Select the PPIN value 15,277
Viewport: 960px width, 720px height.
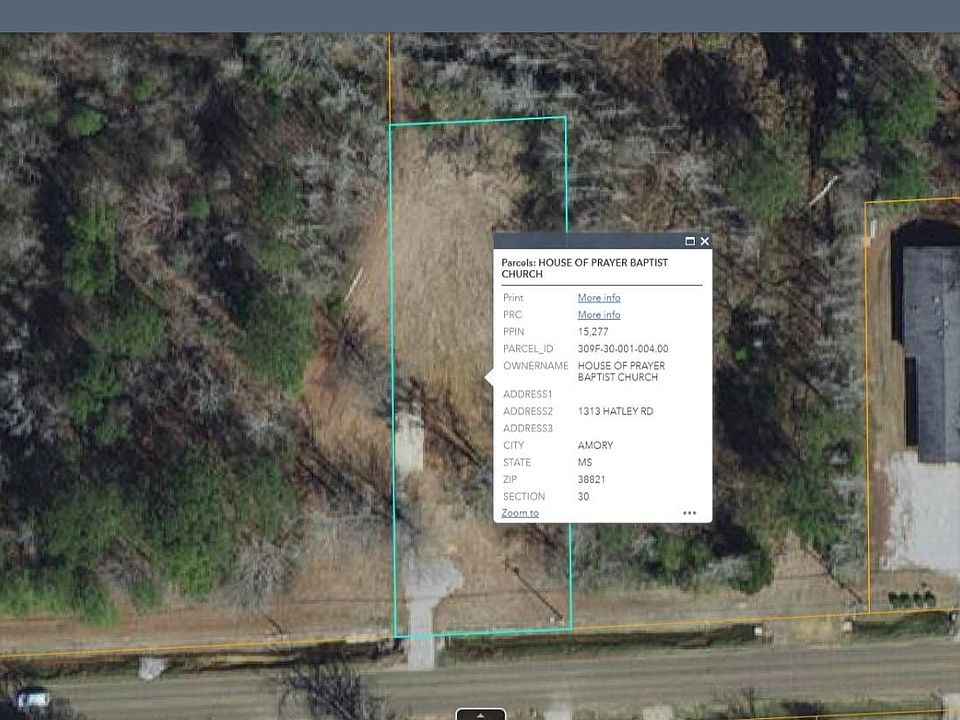tap(593, 332)
